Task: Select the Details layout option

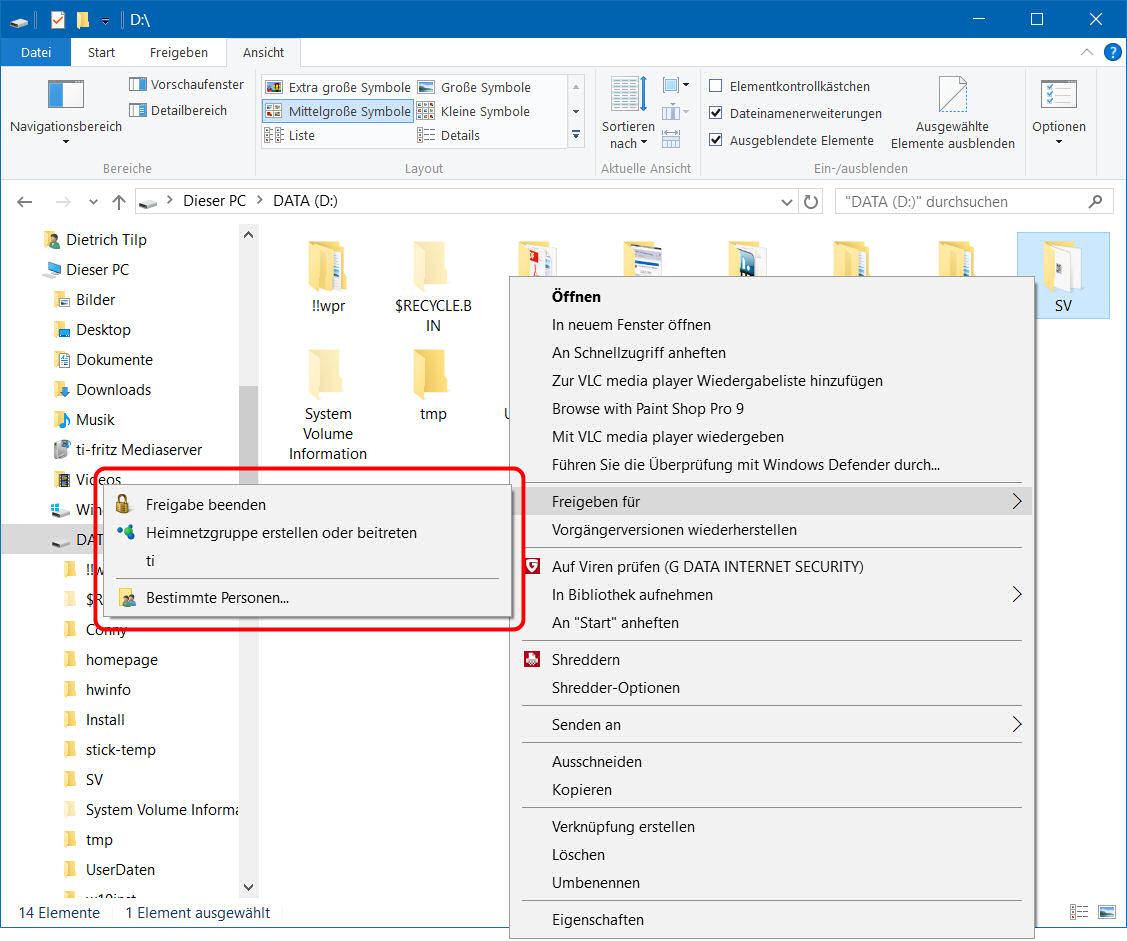Action: click(x=460, y=136)
